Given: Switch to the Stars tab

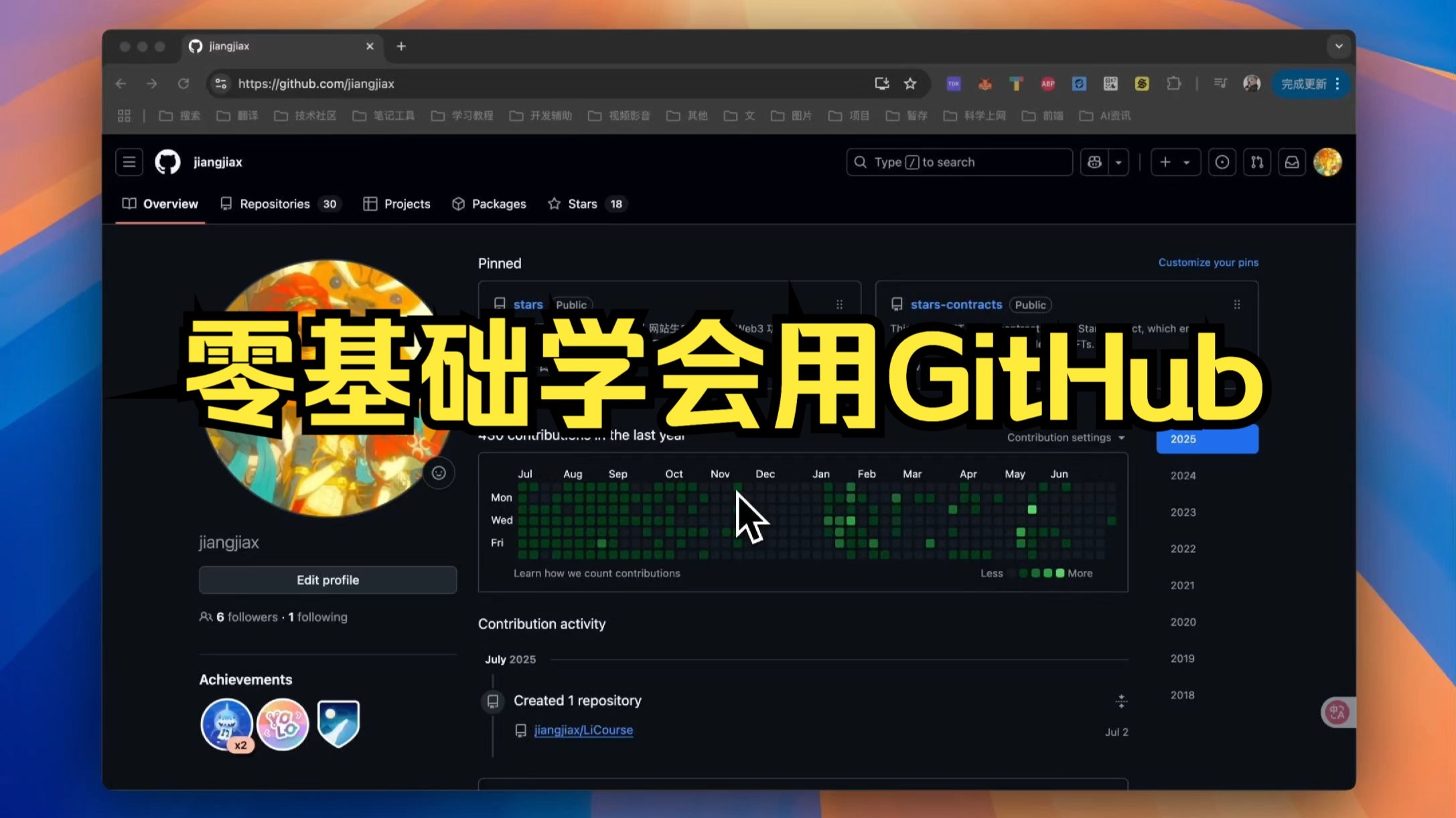Looking at the screenshot, I should click(x=581, y=204).
